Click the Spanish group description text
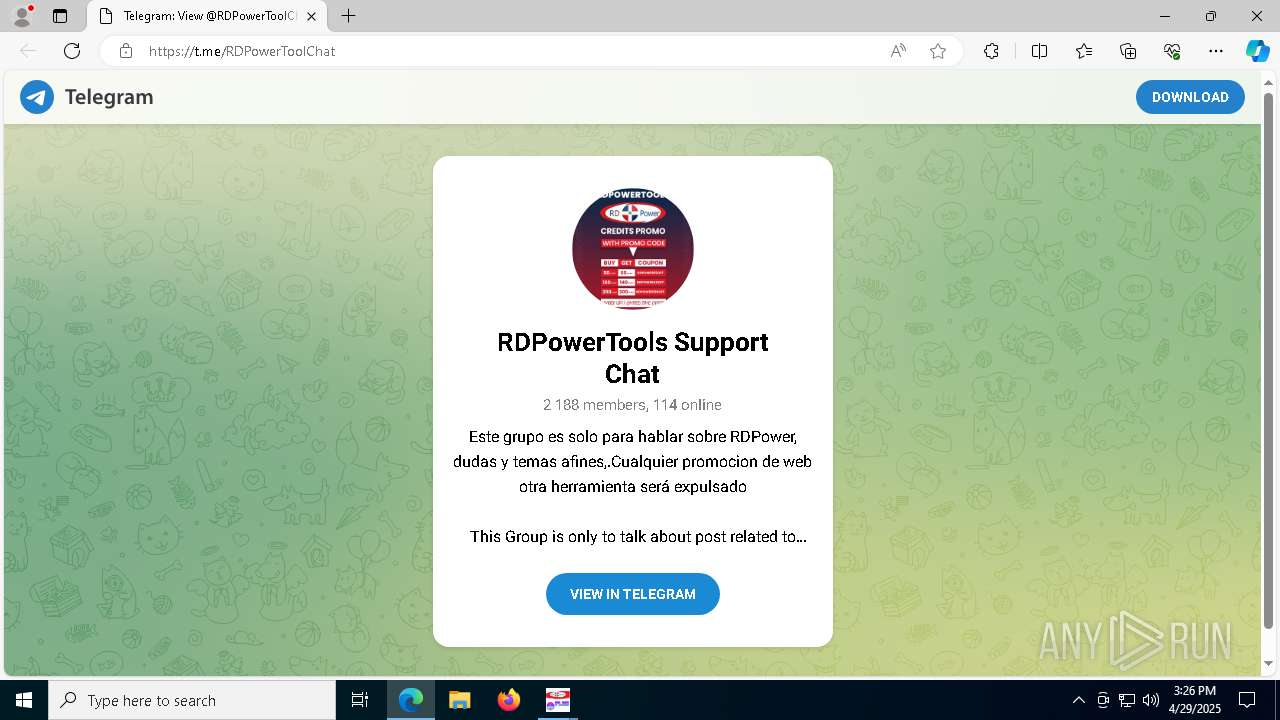This screenshot has width=1280, height=720. tap(633, 462)
